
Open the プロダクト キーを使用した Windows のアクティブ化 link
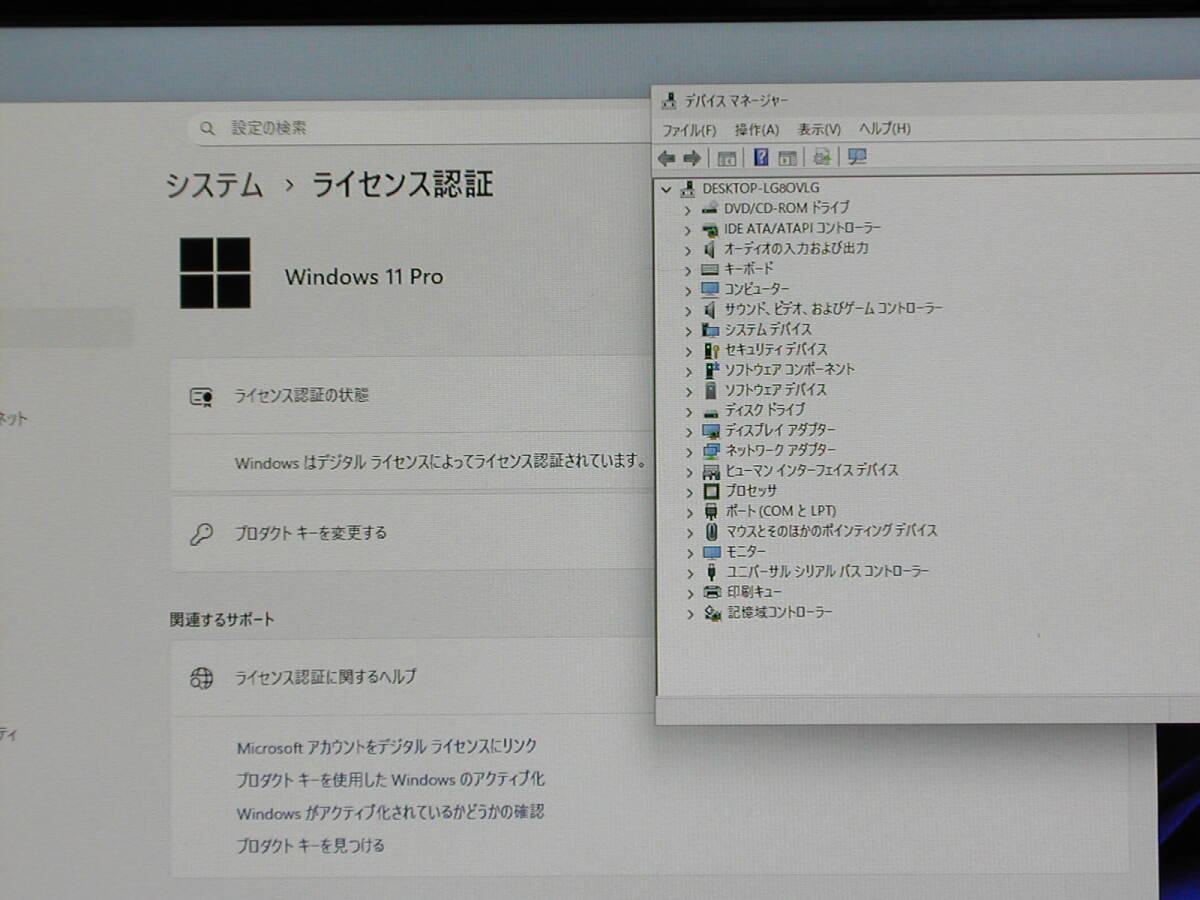[x=390, y=780]
